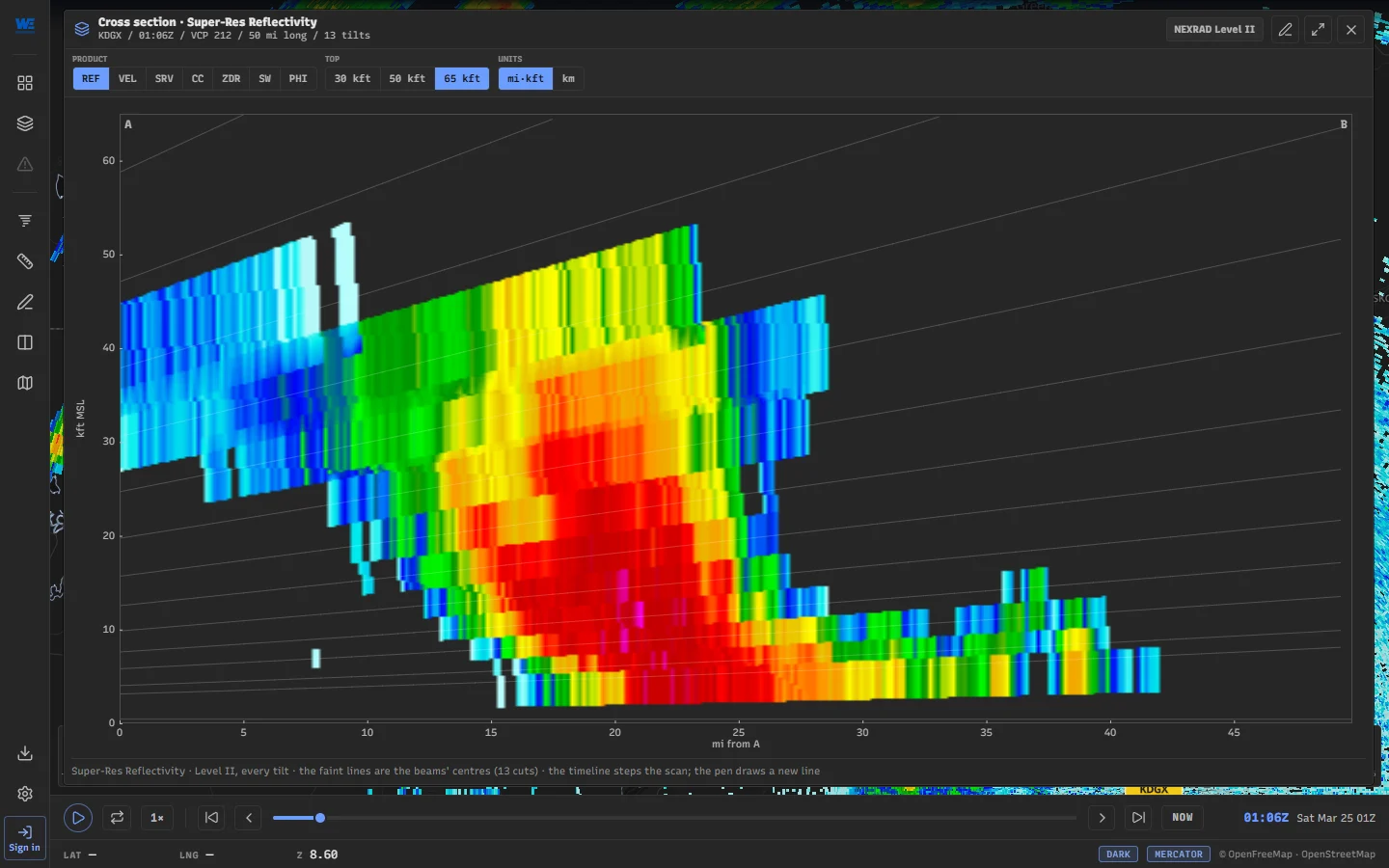Switch to the PHI product
The image size is (1389, 868).
click(298, 79)
